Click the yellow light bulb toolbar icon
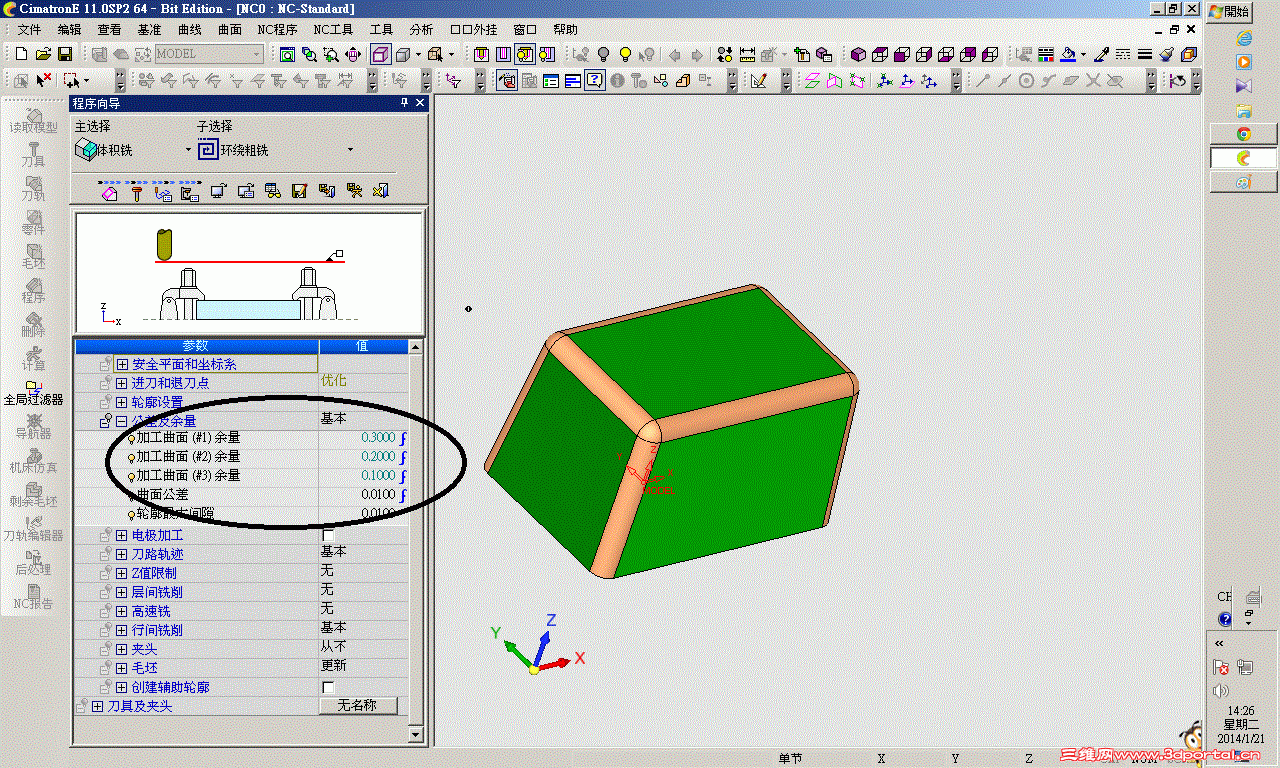Screen dimensions: 1280x768 coord(625,54)
